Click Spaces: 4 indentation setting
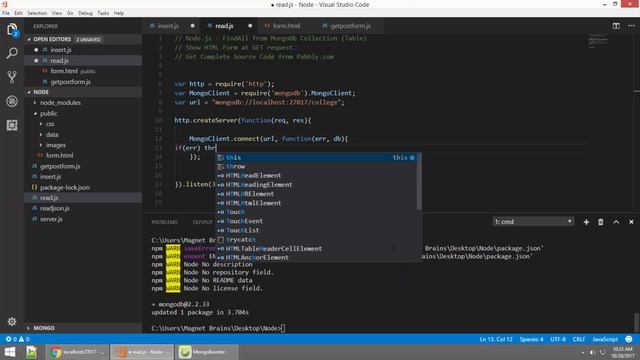Image resolution: width=640 pixels, height=360 pixels. point(531,339)
